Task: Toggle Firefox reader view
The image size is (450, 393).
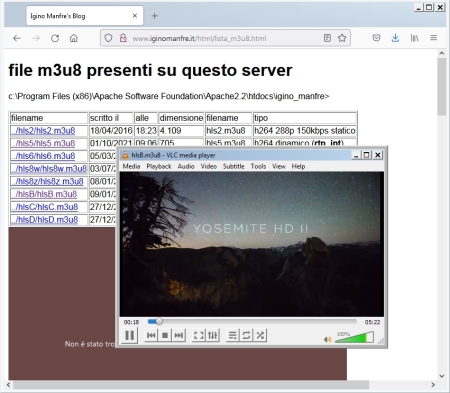Action: 327,38
